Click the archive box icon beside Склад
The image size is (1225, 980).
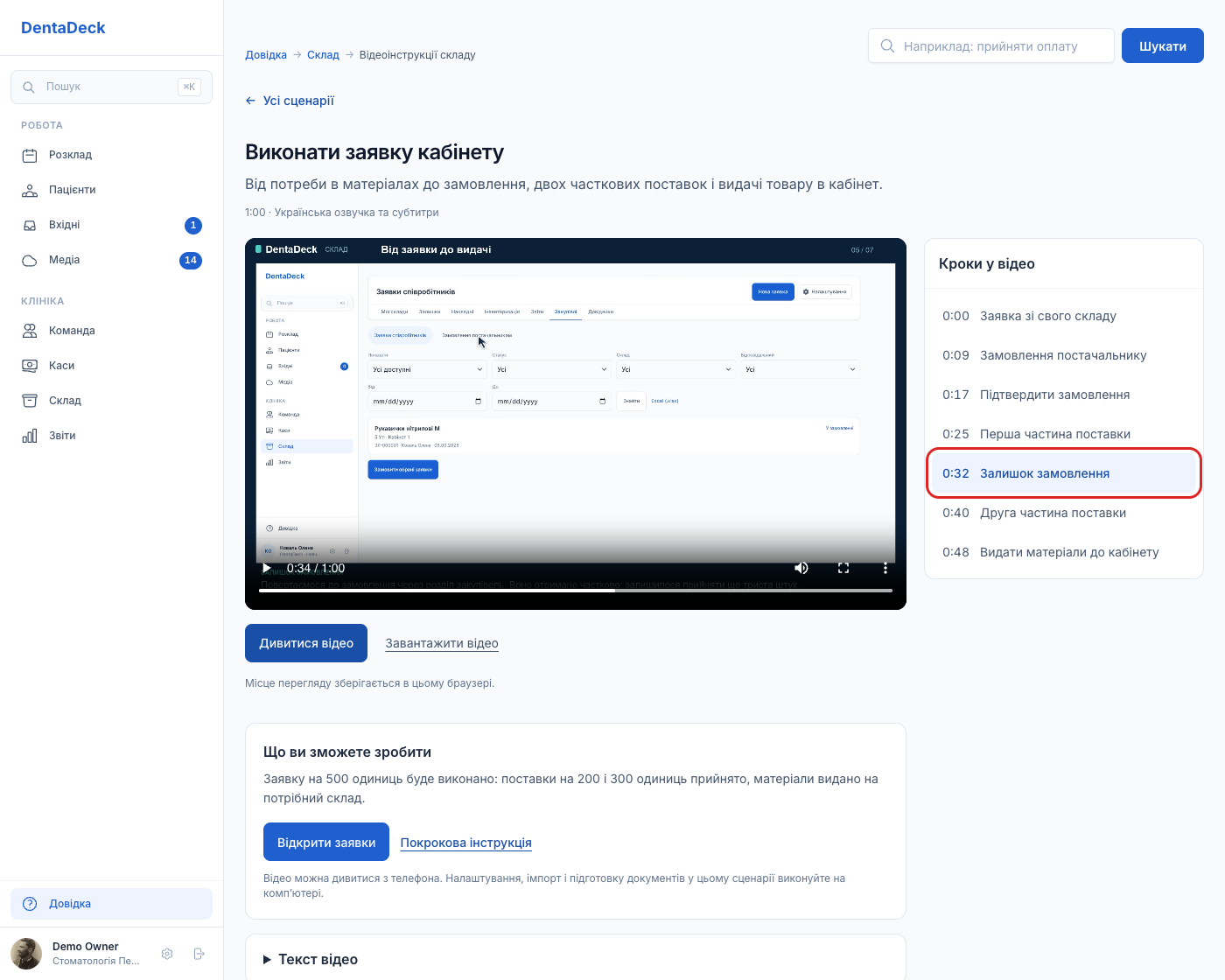pyautogui.click(x=30, y=401)
